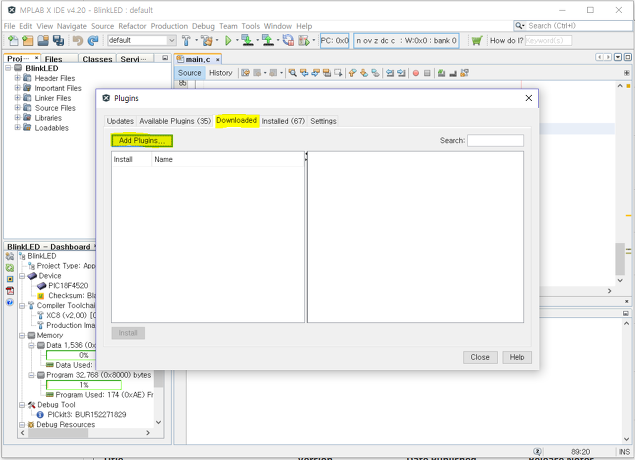Open the Production menu
The image size is (635, 460).
(x=169, y=26)
